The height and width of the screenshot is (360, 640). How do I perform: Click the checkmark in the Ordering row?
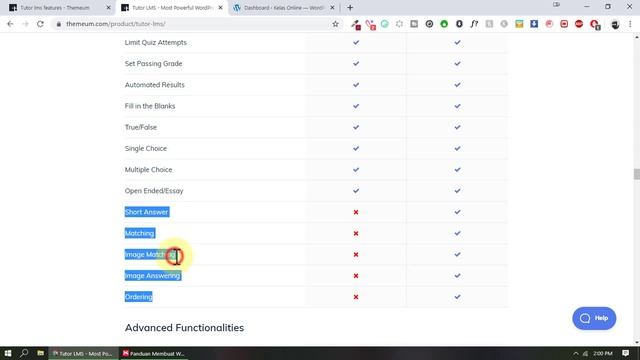click(457, 297)
